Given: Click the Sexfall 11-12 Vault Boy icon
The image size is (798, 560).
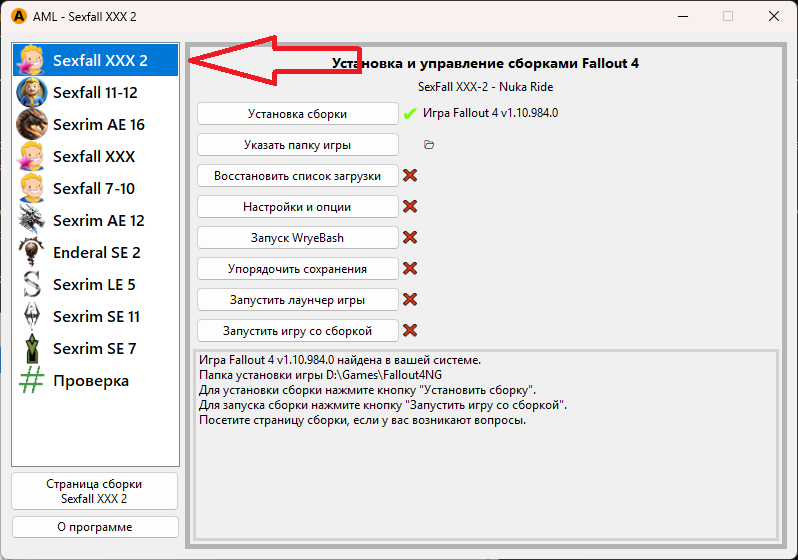Looking at the screenshot, I should coord(32,92).
